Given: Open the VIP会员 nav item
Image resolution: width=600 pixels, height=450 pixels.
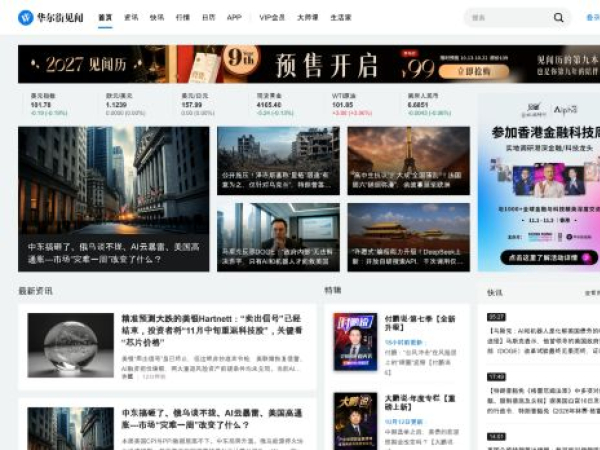Looking at the screenshot, I should coord(272,18).
